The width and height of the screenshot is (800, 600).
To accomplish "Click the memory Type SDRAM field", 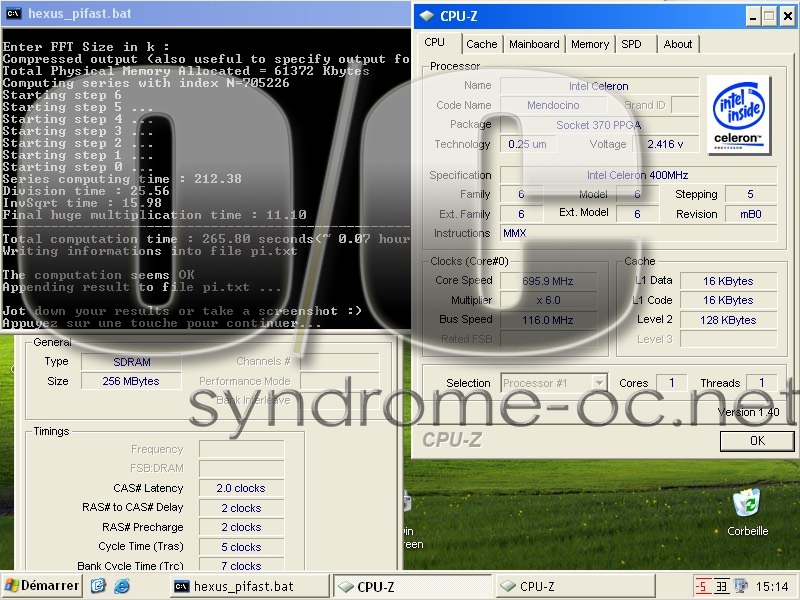I will click(x=131, y=362).
